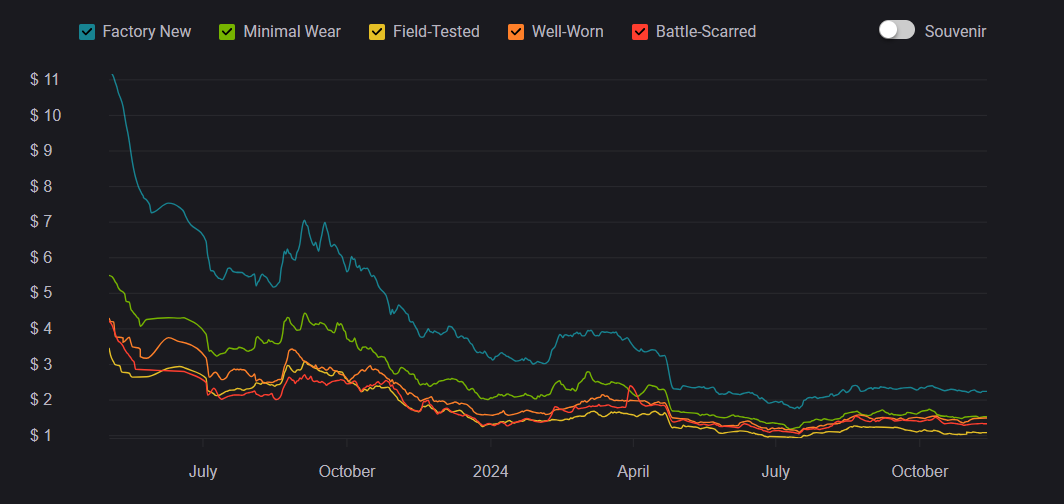Click the "2024" x-axis label
The height and width of the screenshot is (504, 1064).
click(x=491, y=471)
